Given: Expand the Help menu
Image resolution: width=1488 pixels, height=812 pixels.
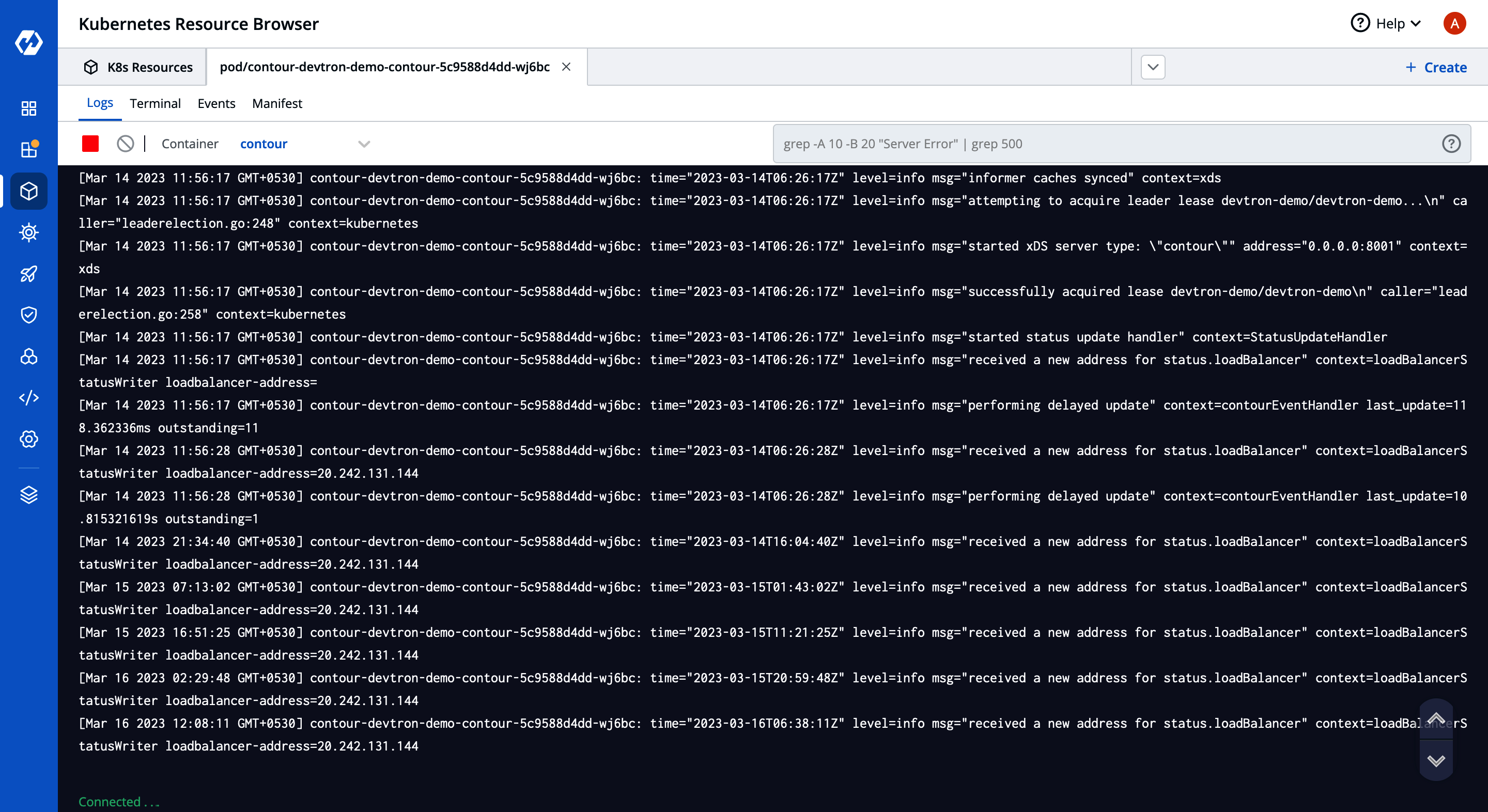Looking at the screenshot, I should point(1386,24).
